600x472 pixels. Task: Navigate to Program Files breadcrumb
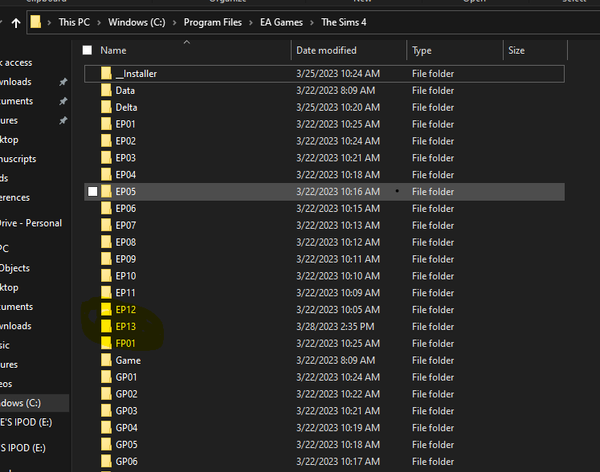pos(213,22)
